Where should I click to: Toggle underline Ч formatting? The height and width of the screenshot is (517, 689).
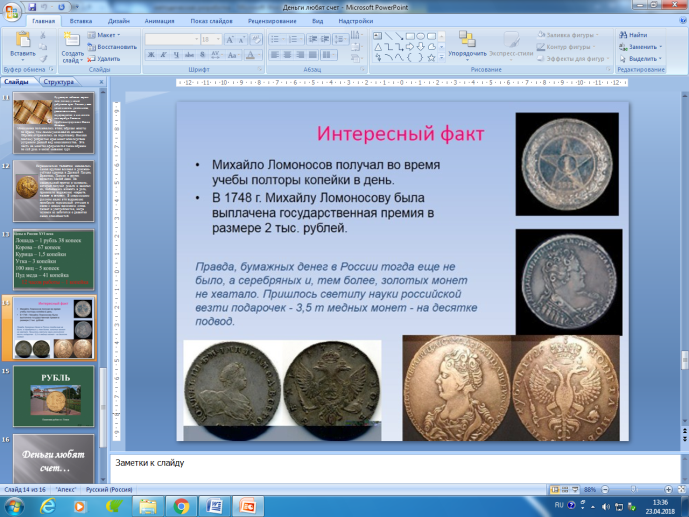pyautogui.click(x=176, y=55)
